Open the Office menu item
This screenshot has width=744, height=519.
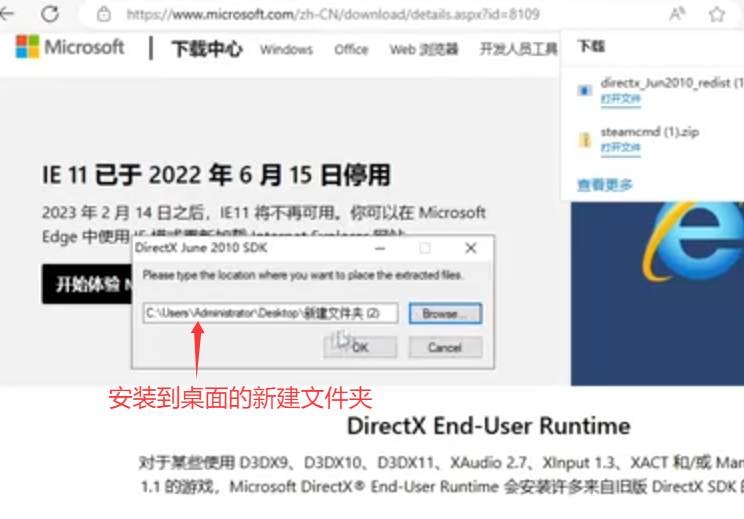click(x=351, y=49)
